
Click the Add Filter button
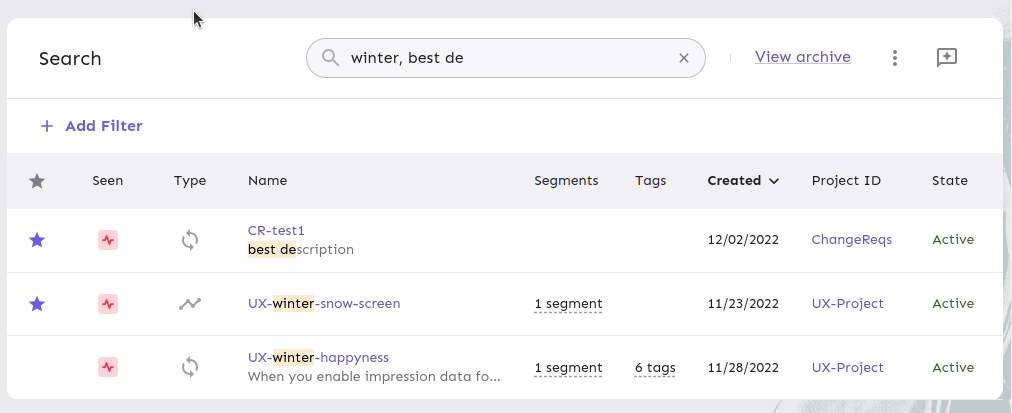pos(91,126)
